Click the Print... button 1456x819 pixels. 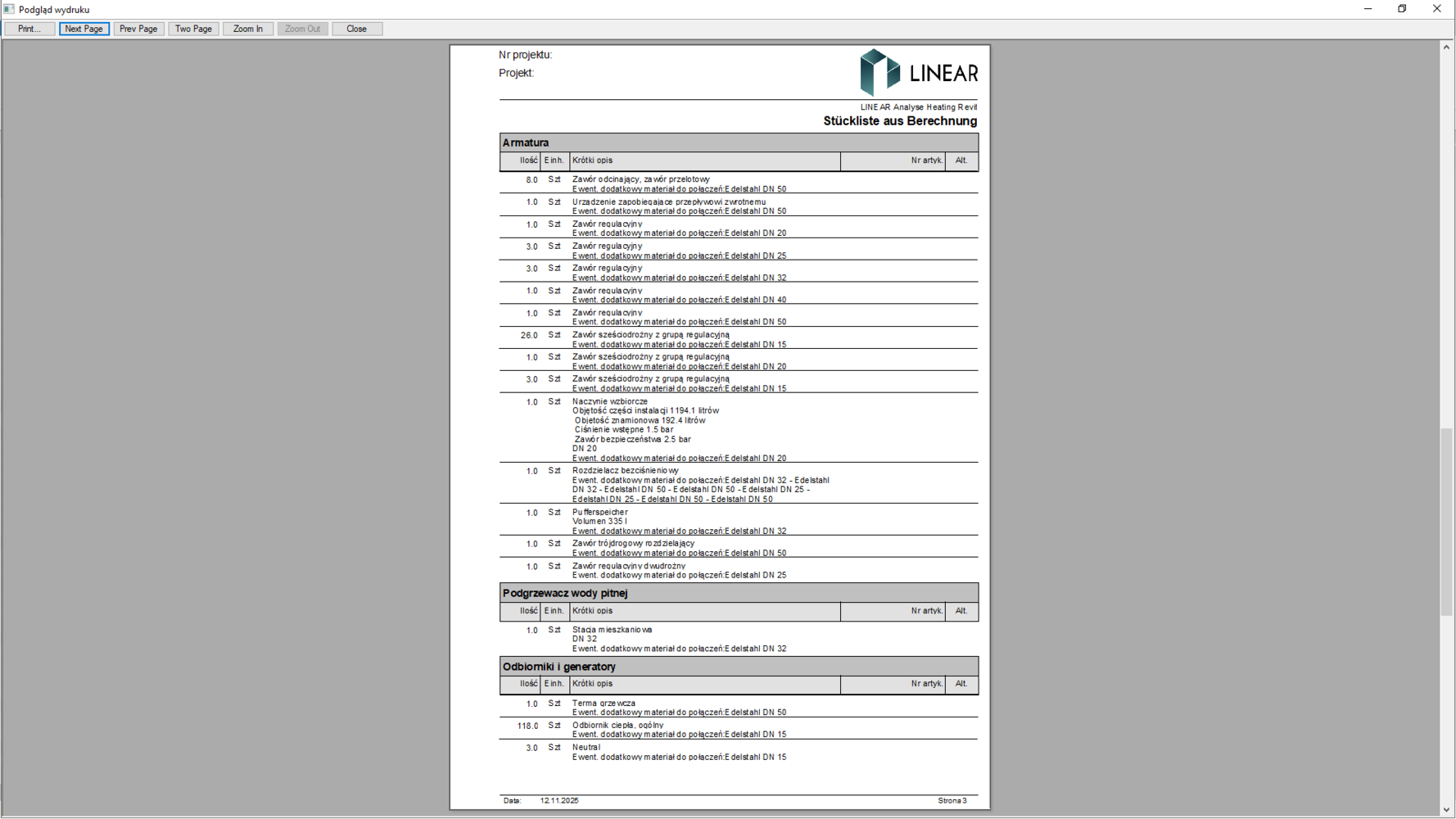[x=29, y=29]
